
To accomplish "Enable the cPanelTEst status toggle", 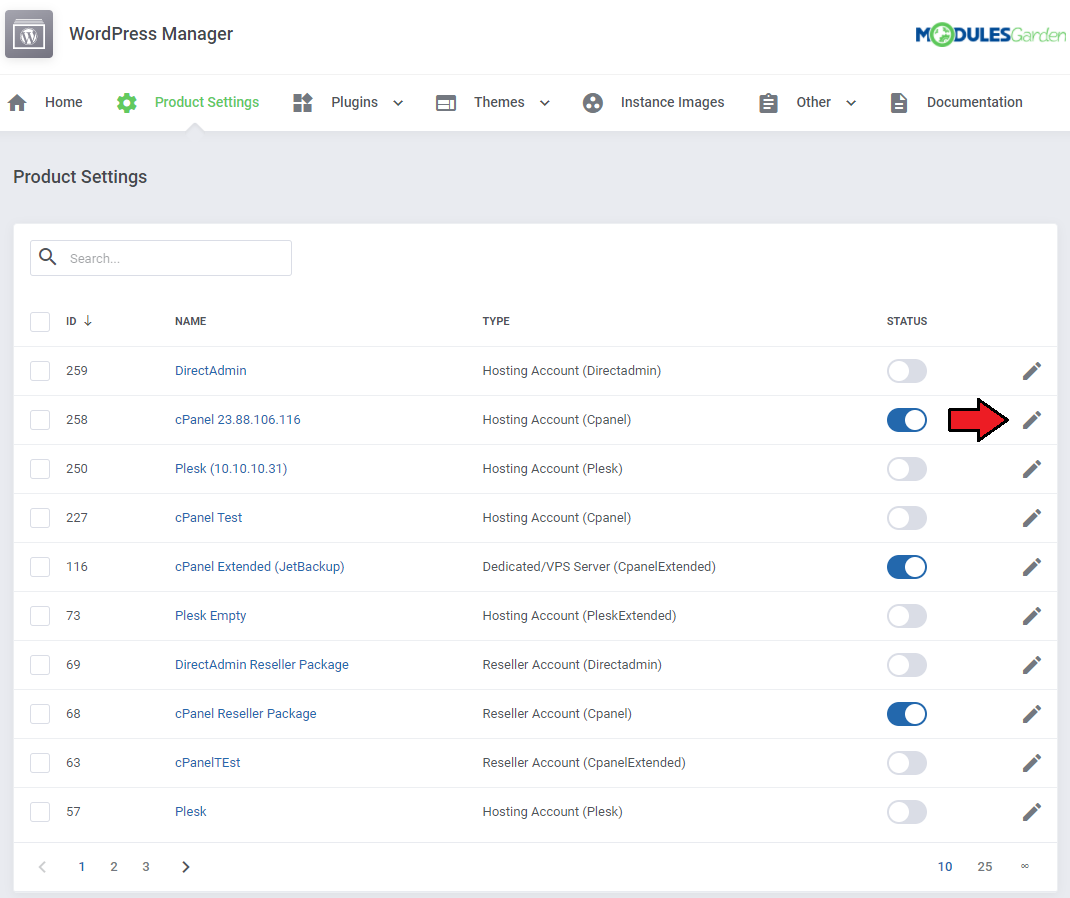I will (x=906, y=763).
